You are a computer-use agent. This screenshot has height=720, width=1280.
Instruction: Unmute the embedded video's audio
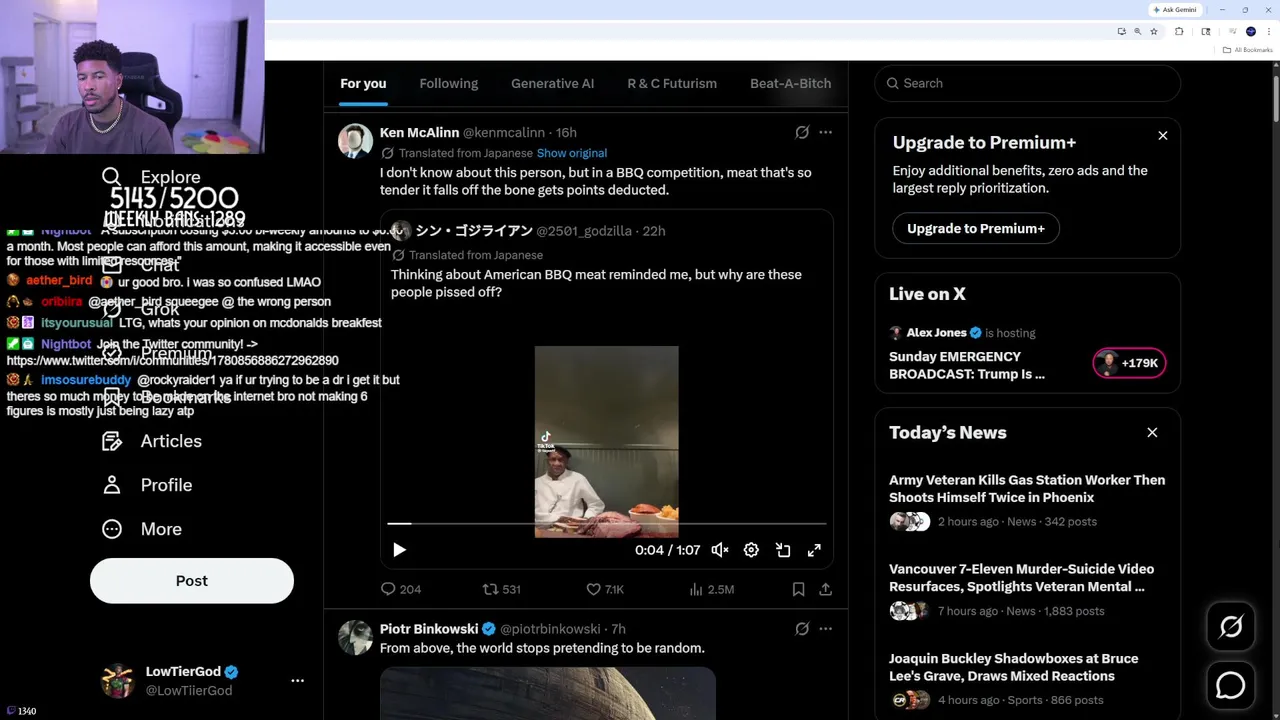coord(720,550)
